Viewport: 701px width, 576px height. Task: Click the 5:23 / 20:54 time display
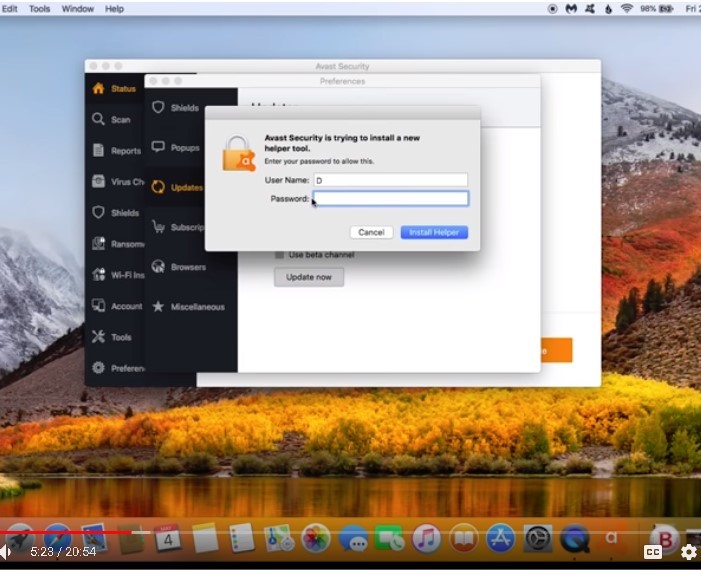click(63, 552)
